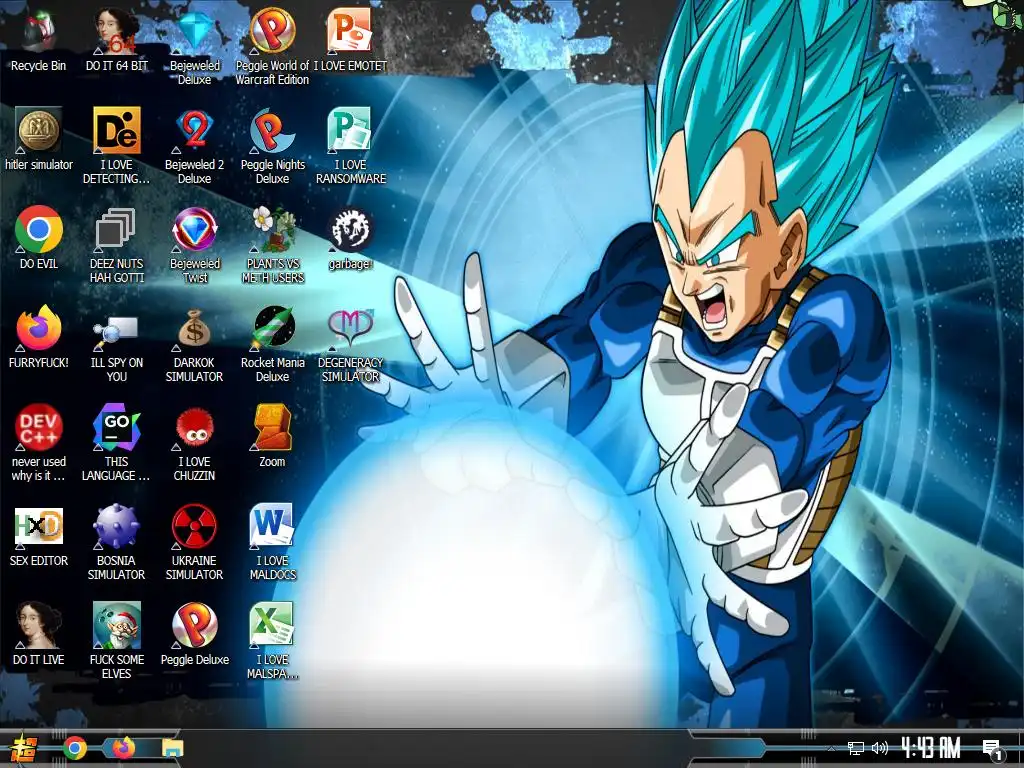Image resolution: width=1024 pixels, height=768 pixels.
Task: Show hidden tray icons chevron
Action: point(830,748)
